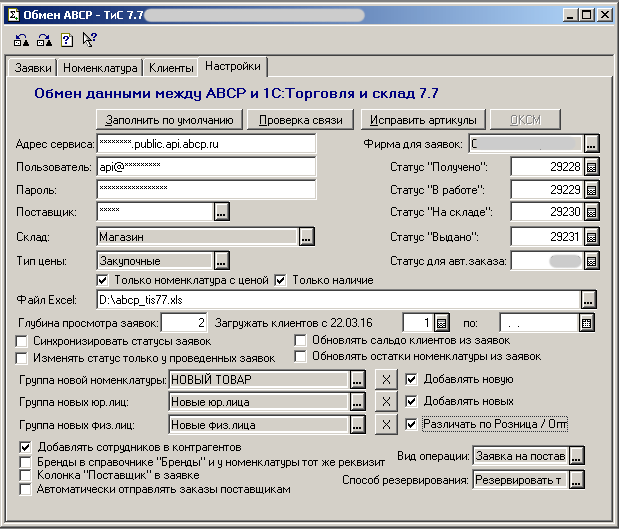Open selection list for Склад field
619x529 pixels.
point(306,237)
